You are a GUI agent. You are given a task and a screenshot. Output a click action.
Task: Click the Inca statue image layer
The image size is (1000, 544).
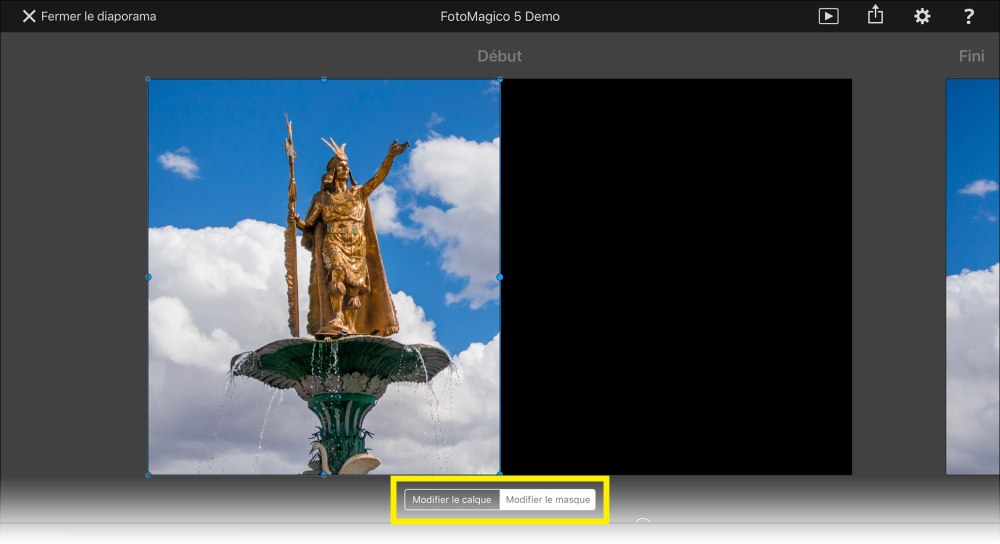(324, 277)
